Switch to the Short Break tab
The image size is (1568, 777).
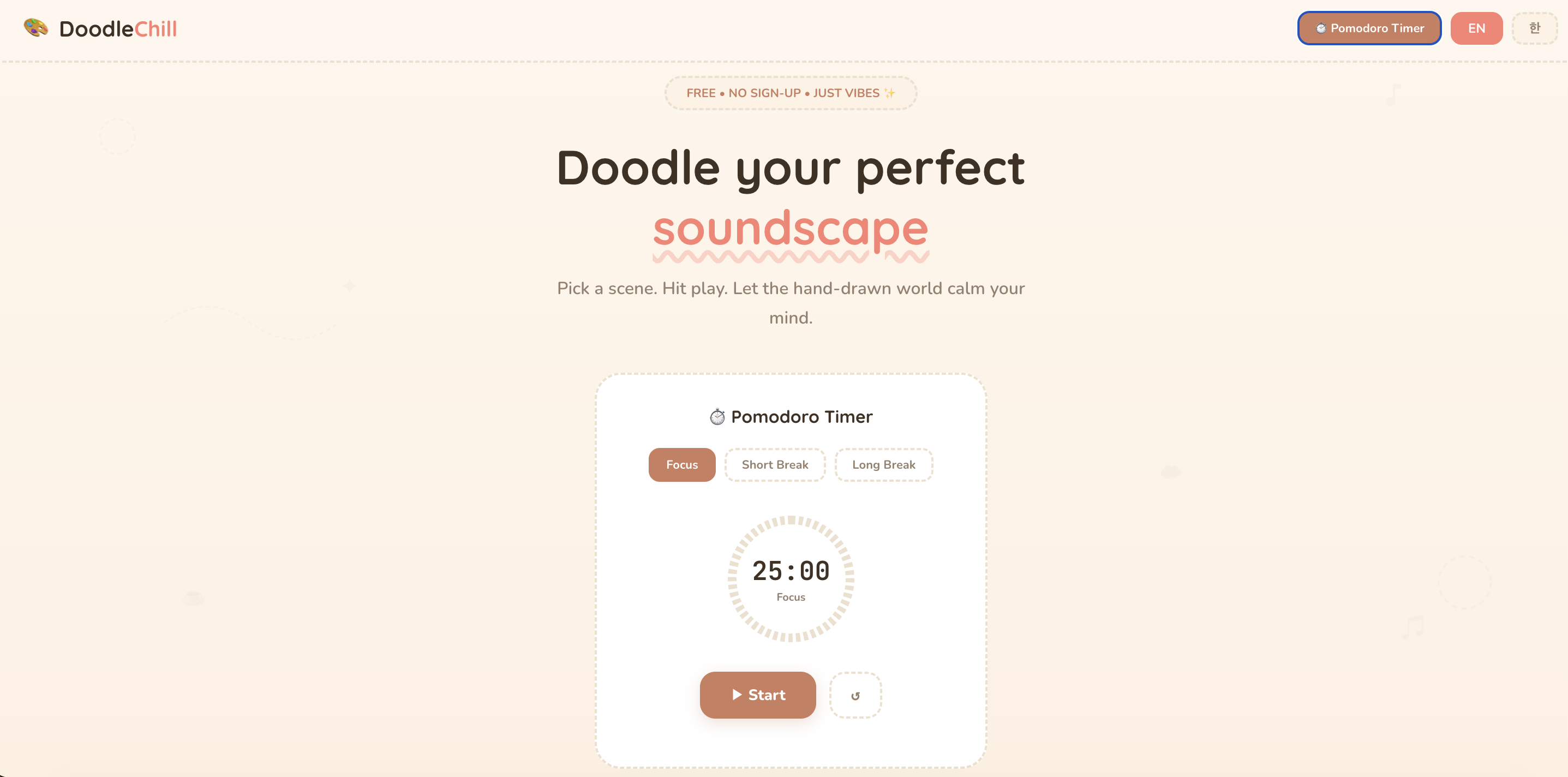(x=774, y=464)
